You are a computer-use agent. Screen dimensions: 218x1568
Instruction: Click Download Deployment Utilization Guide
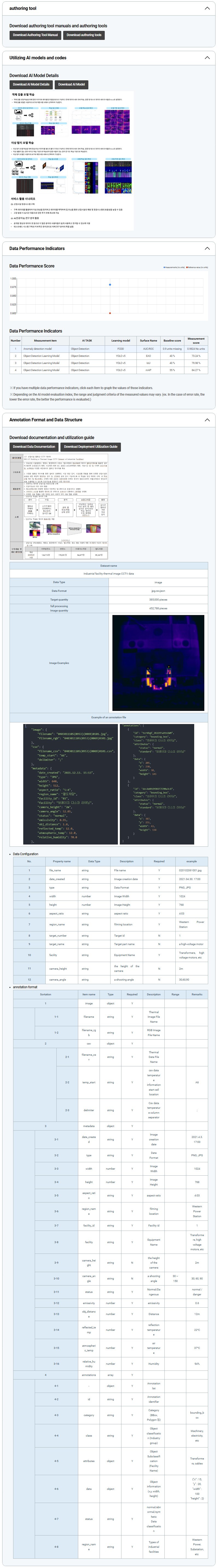(x=91, y=447)
